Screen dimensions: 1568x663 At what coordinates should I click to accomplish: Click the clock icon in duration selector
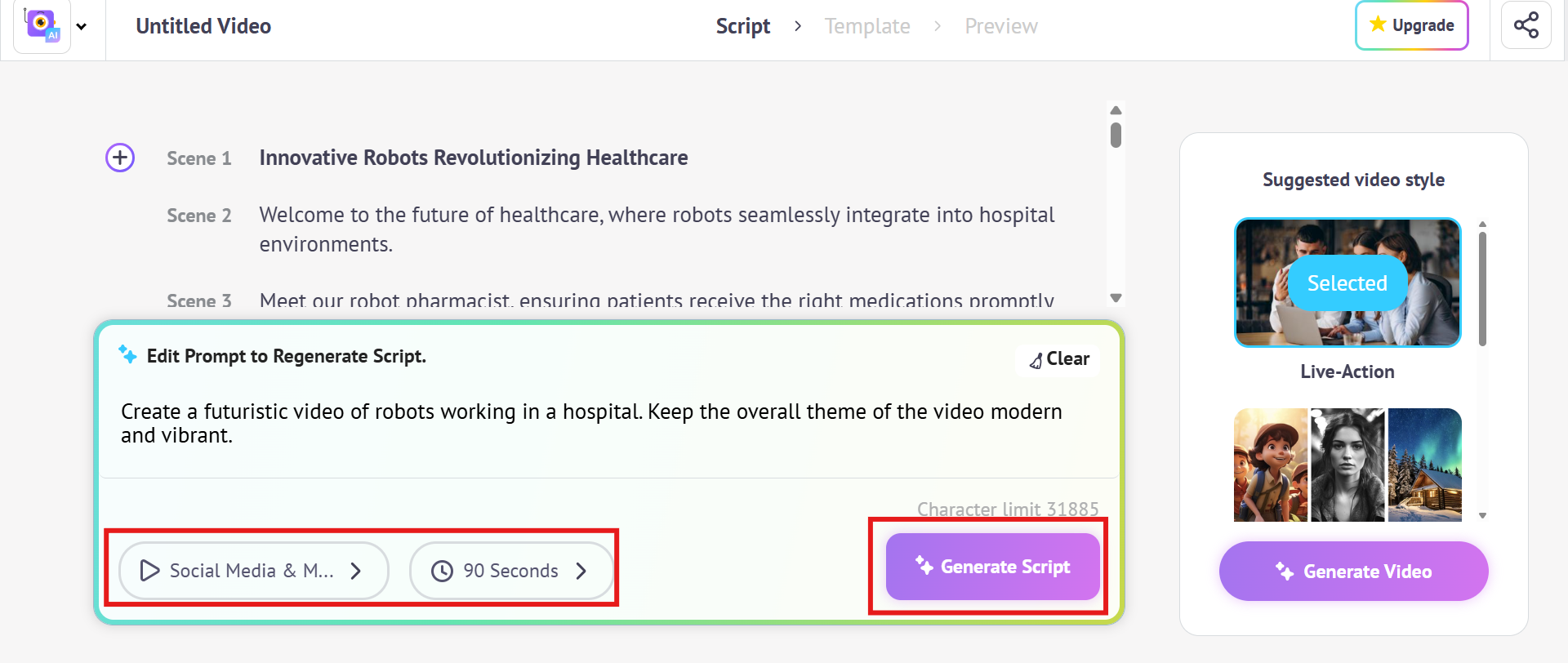coord(442,571)
